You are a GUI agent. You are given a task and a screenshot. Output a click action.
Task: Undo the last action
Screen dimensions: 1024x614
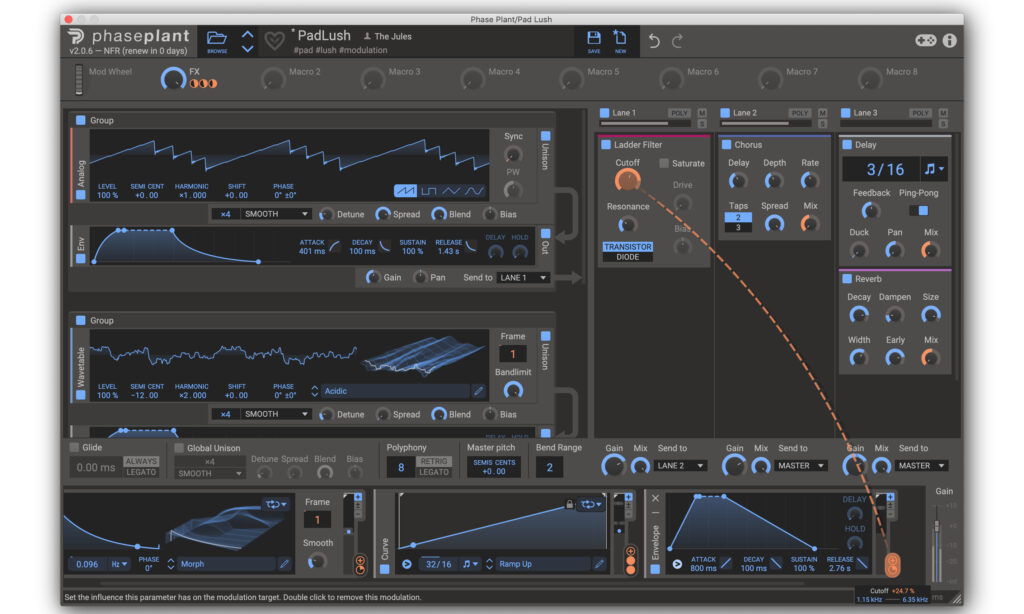[x=654, y=41]
